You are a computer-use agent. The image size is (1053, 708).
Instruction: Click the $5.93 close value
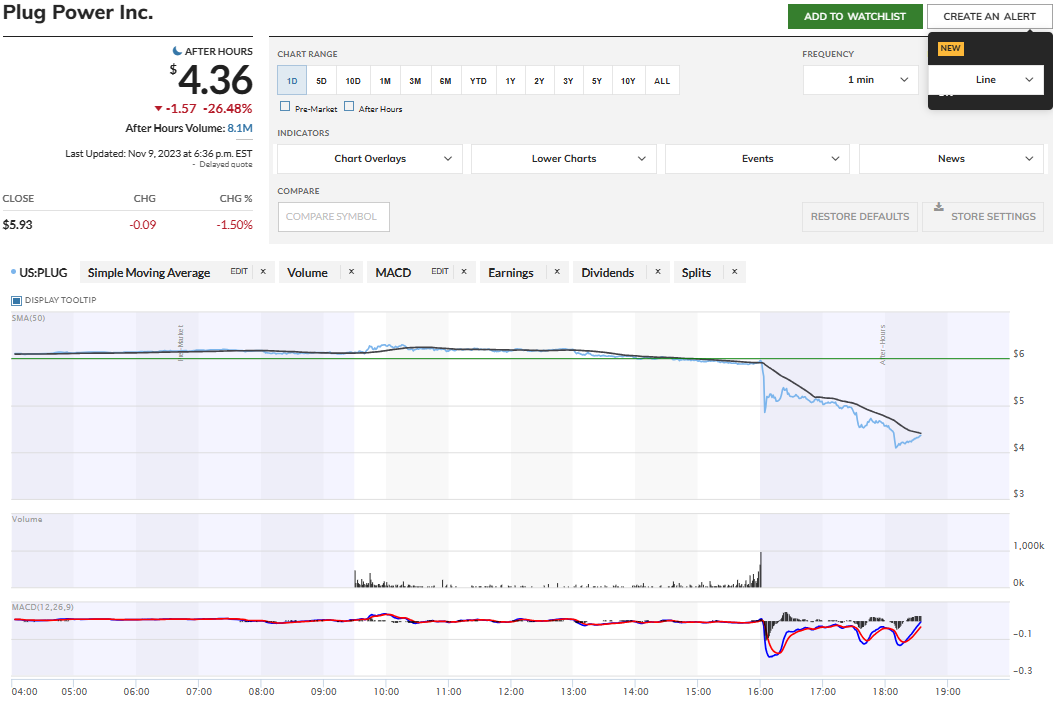pyautogui.click(x=17, y=225)
